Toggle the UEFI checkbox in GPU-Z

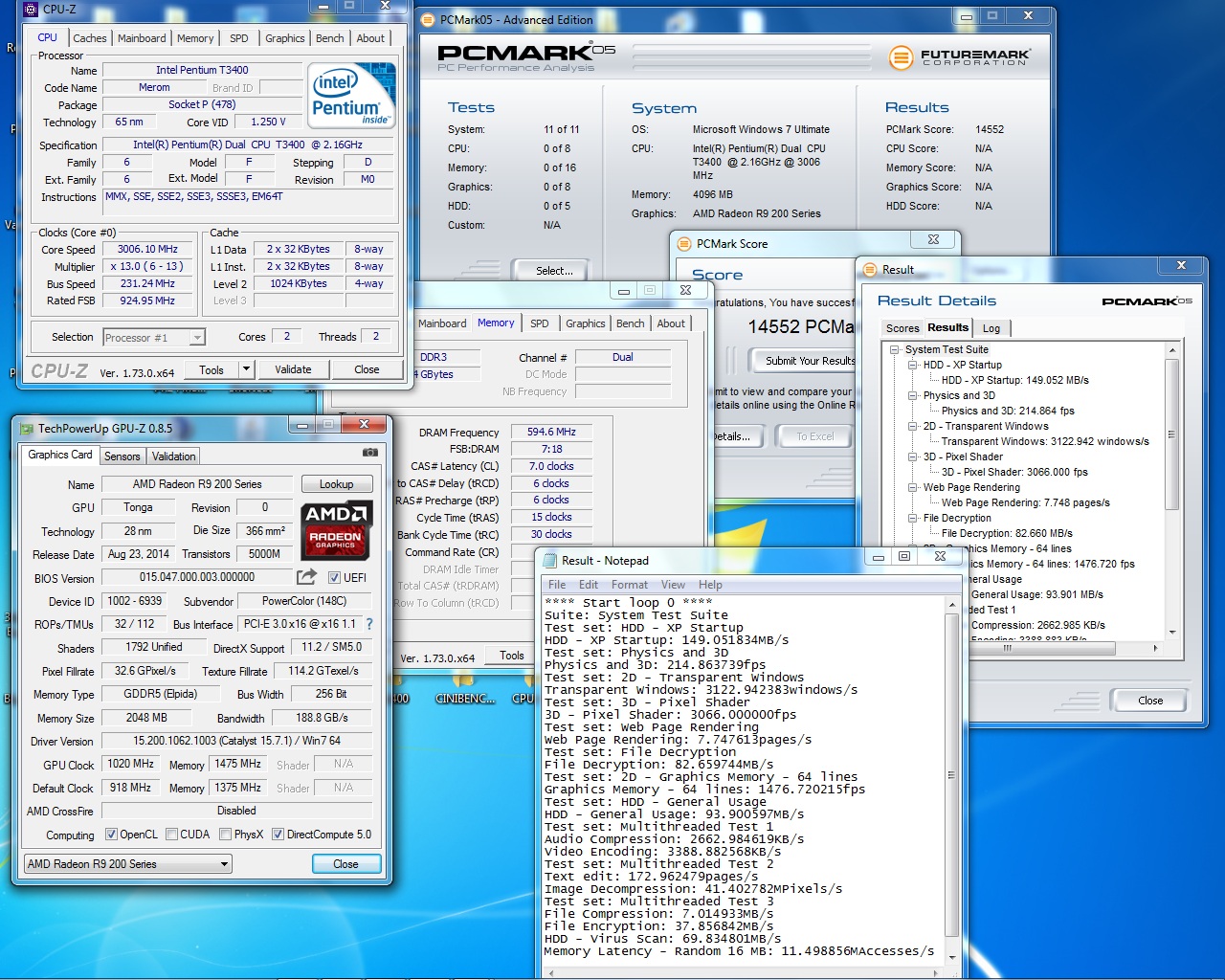point(334,577)
